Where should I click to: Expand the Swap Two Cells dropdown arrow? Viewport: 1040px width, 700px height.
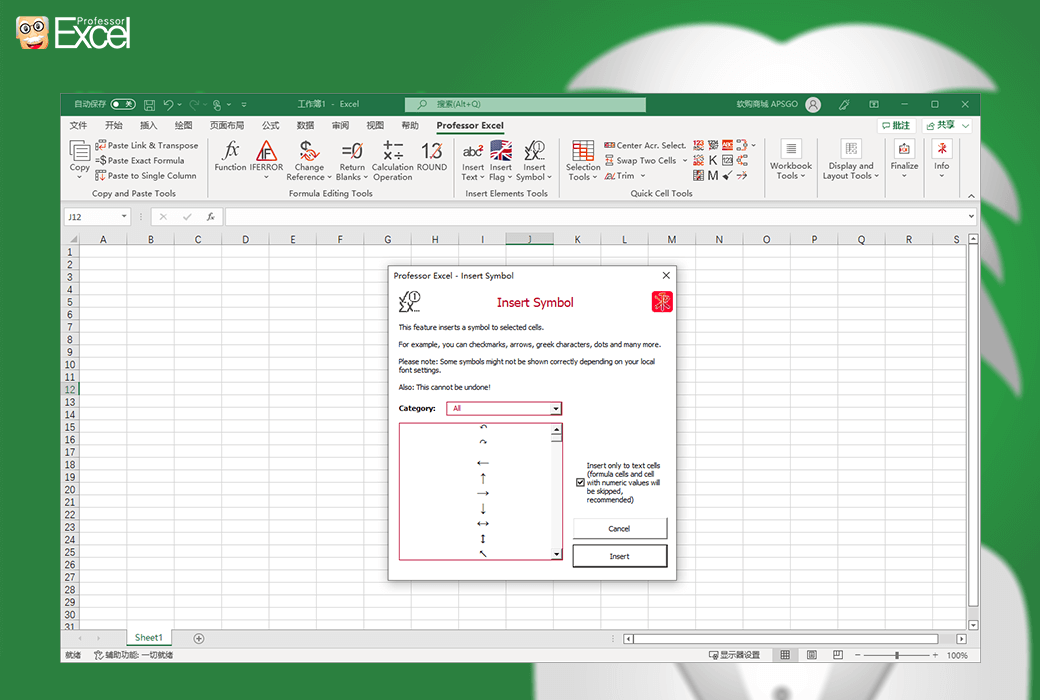pos(685,160)
